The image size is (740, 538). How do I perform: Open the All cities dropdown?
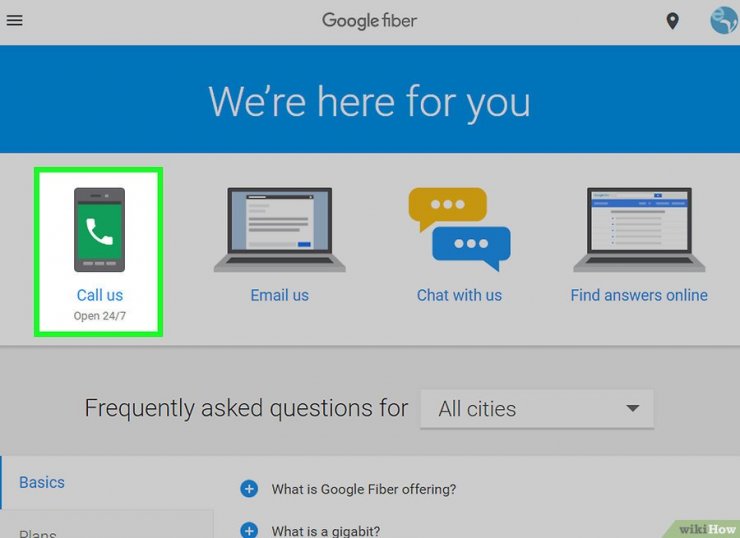537,409
